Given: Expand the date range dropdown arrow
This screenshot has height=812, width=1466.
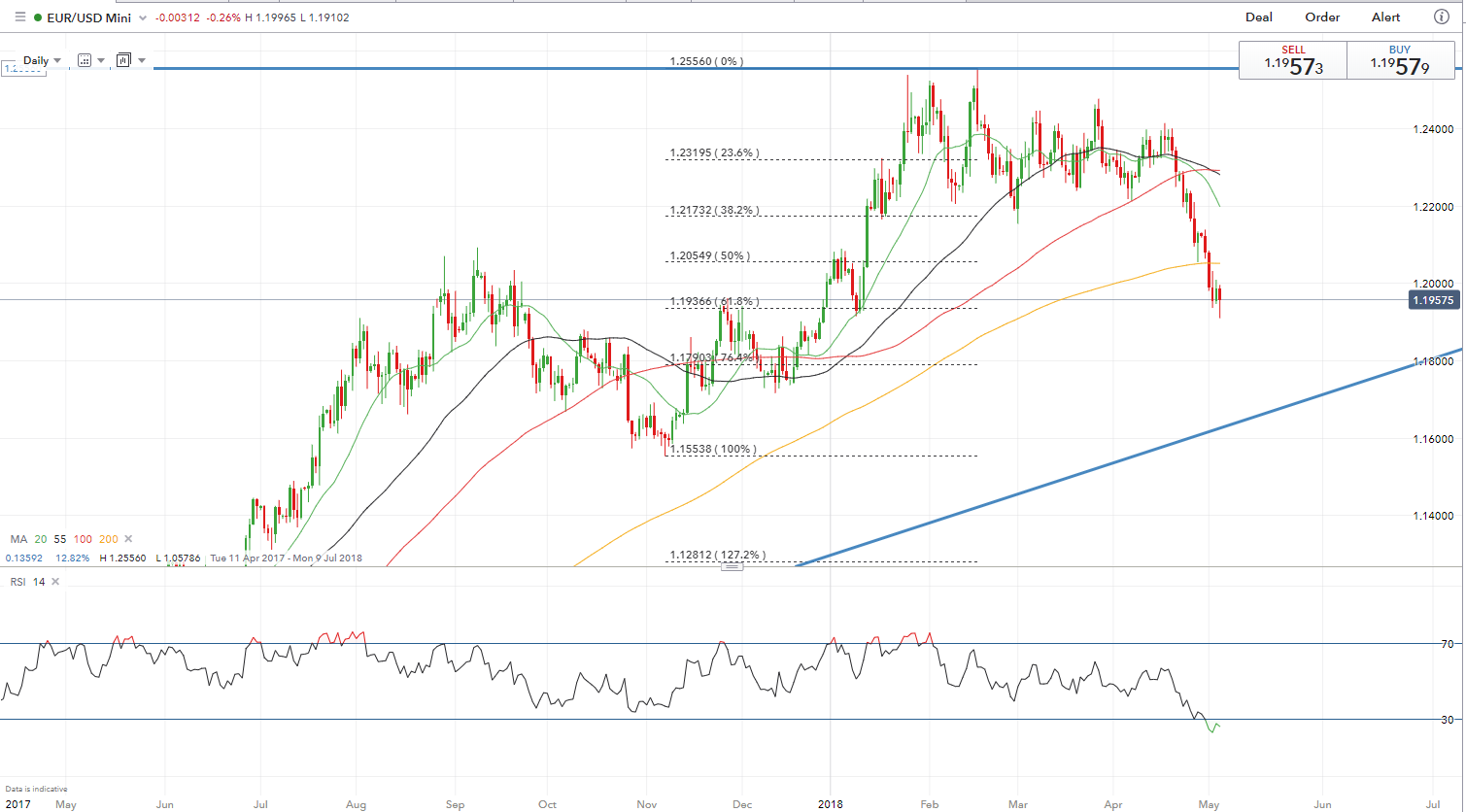Looking at the screenshot, I should tap(101, 60).
